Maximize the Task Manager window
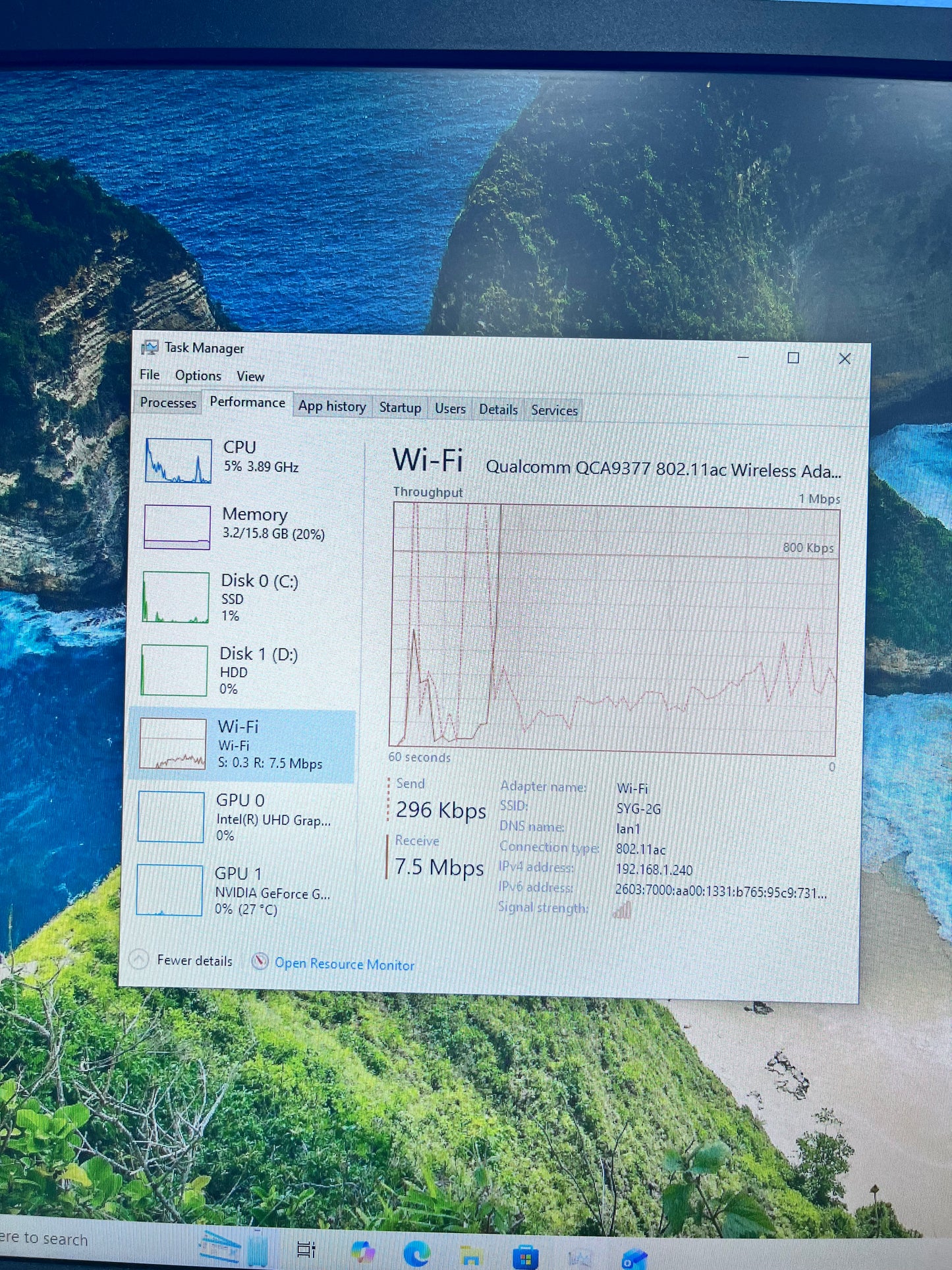 pyautogui.click(x=793, y=358)
